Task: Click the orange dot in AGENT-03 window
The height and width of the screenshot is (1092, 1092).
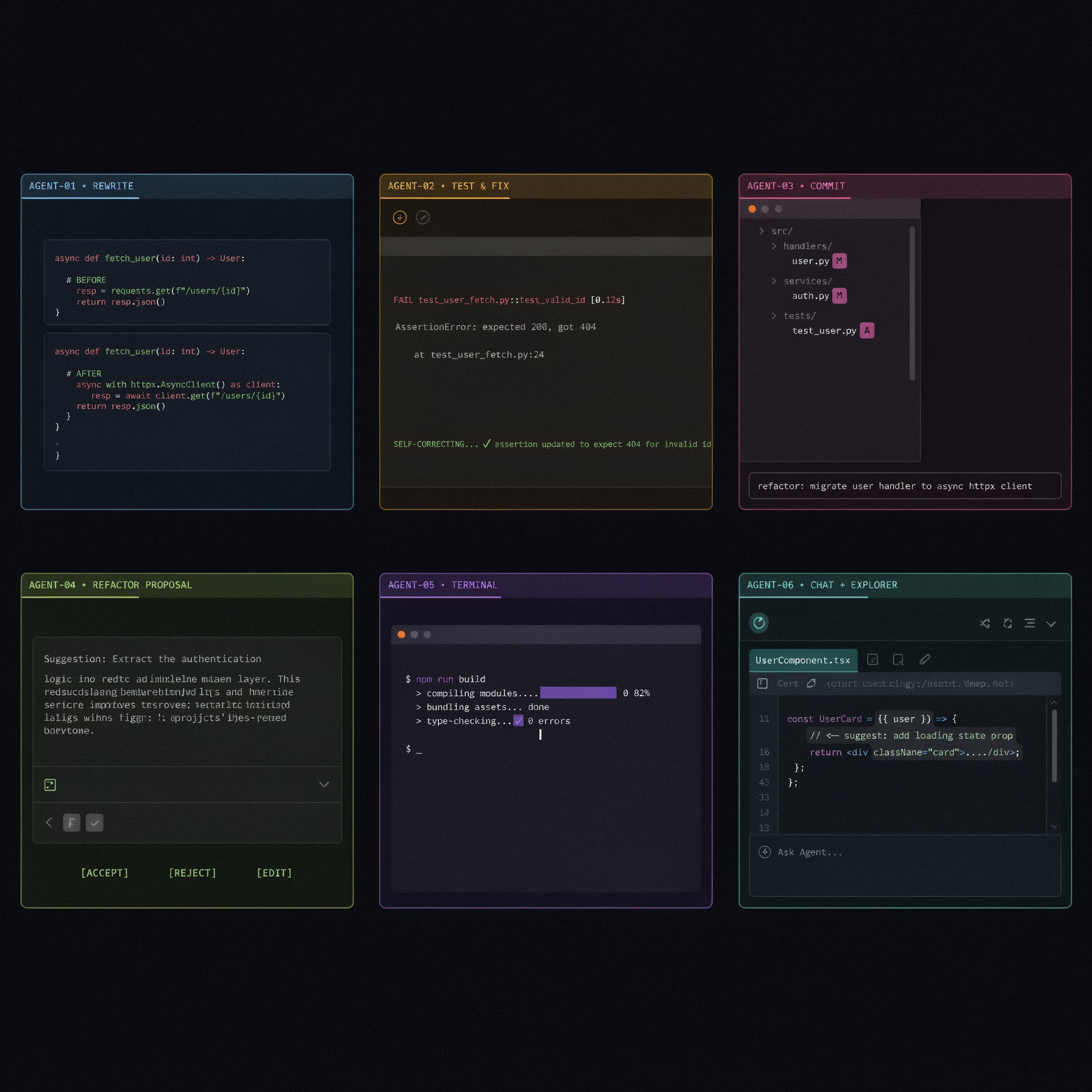Action: coord(752,209)
